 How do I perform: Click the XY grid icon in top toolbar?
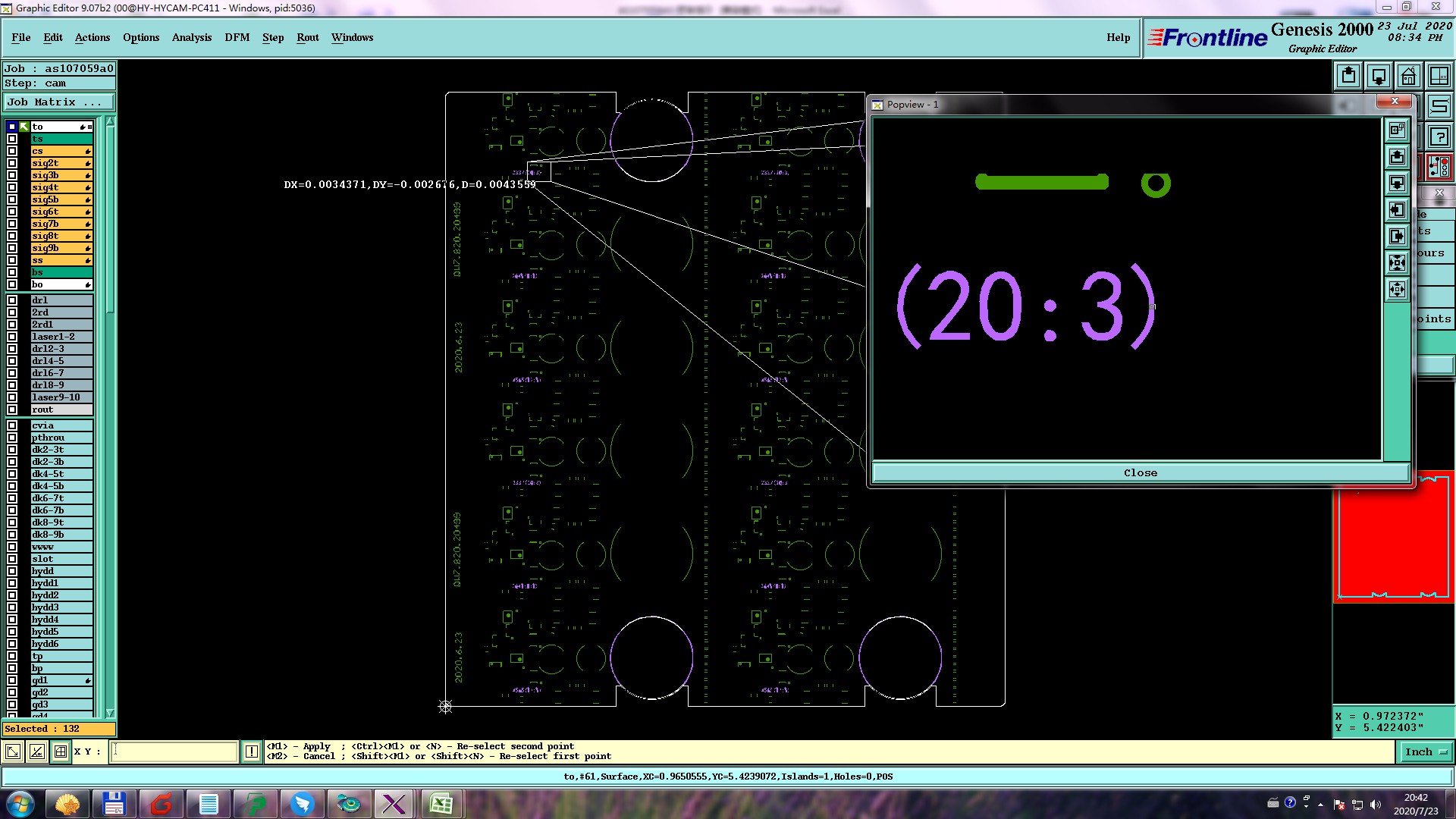[1439, 76]
